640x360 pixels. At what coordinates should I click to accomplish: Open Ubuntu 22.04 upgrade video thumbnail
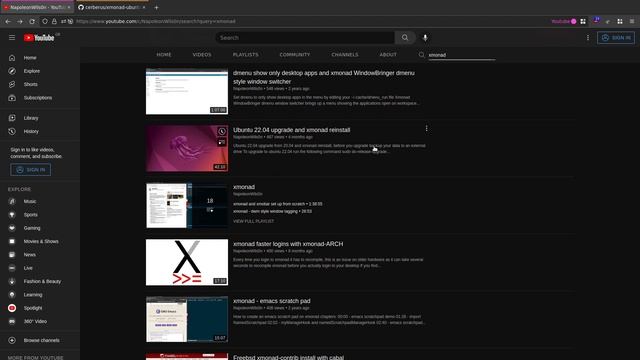click(x=187, y=148)
